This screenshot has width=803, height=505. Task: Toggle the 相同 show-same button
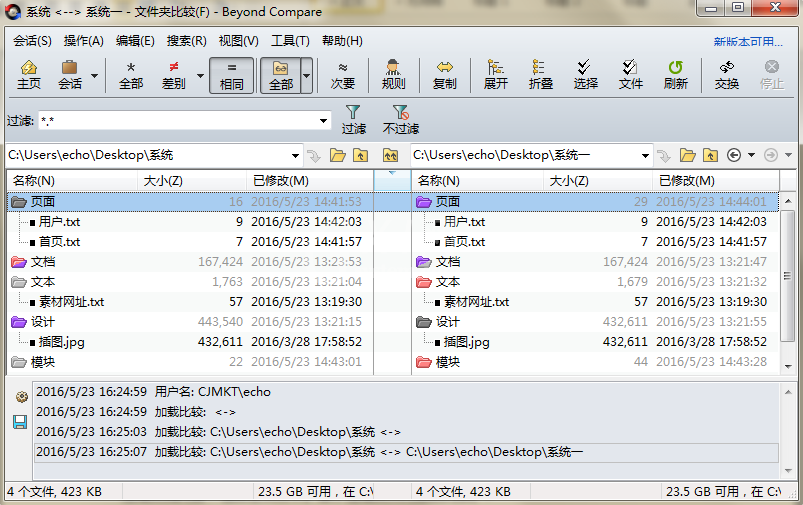tap(231, 75)
